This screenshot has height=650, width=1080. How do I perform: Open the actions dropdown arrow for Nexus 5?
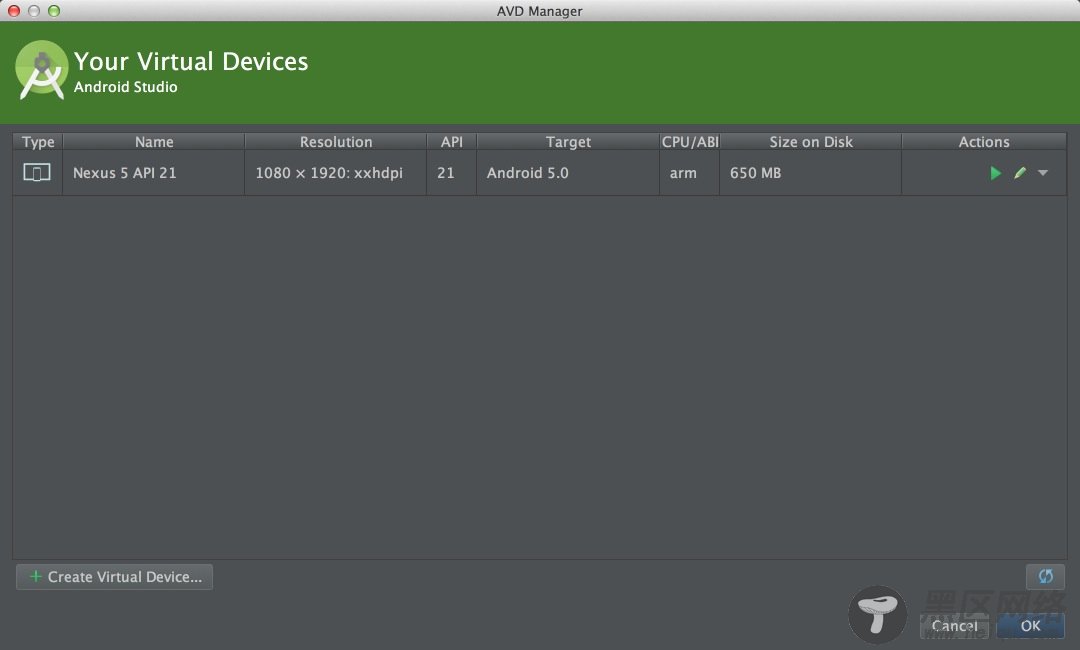(1043, 173)
